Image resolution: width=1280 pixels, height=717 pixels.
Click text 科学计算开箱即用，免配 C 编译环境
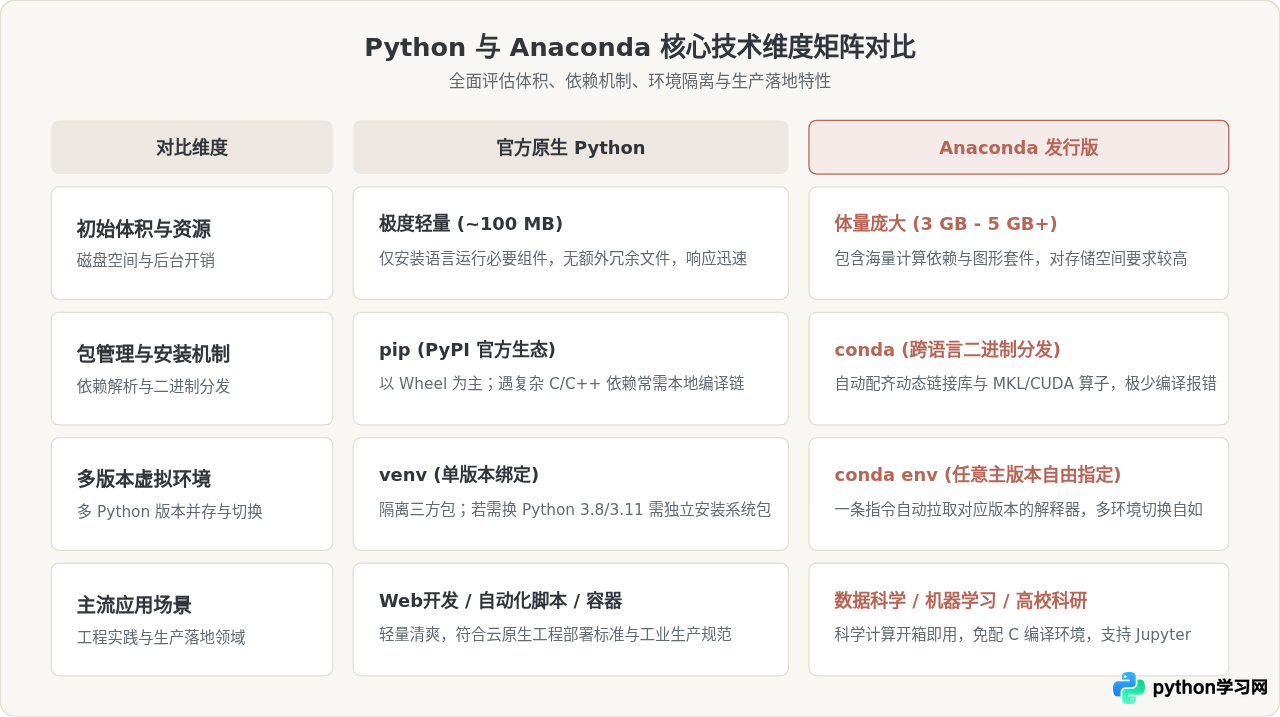(x=963, y=634)
